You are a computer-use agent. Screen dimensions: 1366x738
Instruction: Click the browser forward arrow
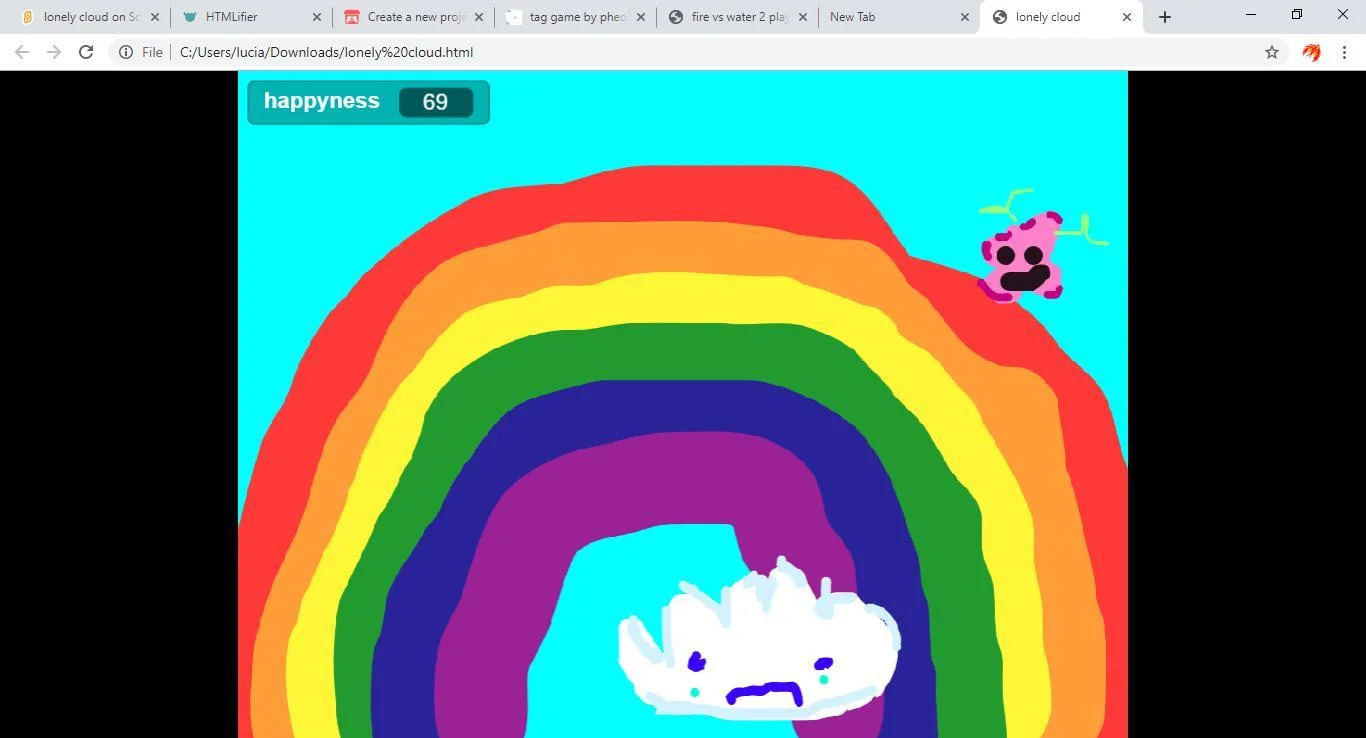coord(54,52)
